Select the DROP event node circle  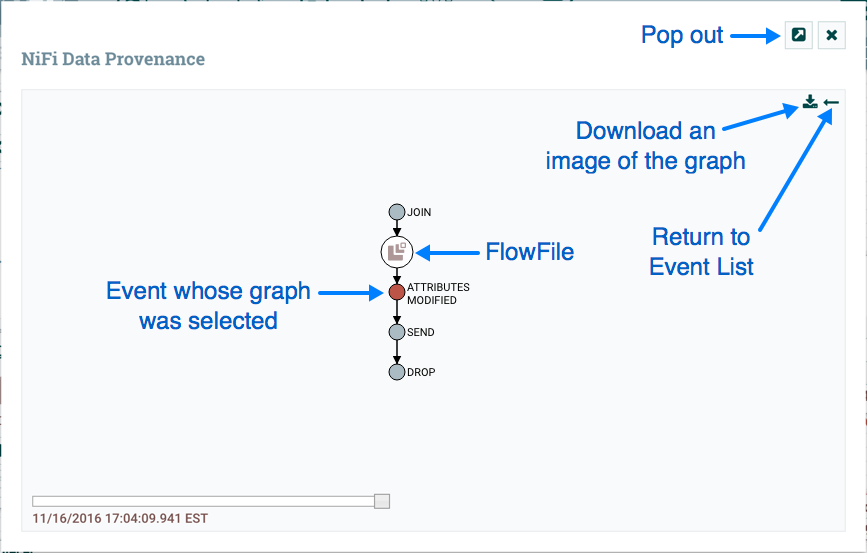(397, 372)
